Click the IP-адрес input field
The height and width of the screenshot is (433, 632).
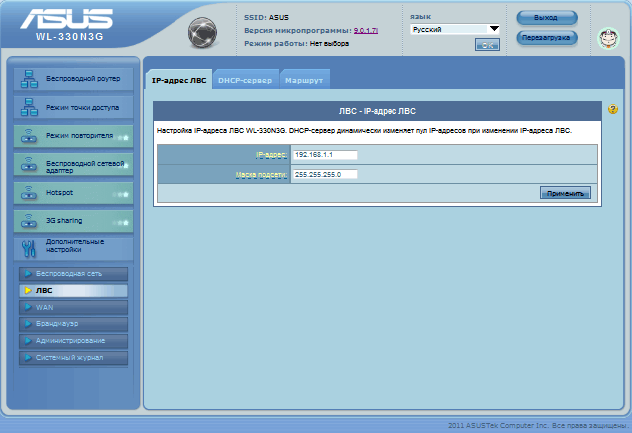(325, 155)
